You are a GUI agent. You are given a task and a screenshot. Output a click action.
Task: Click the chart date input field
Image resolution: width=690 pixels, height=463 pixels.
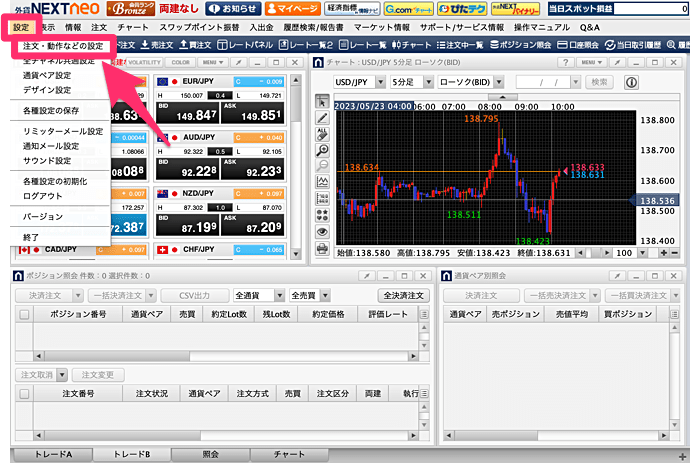click(543, 82)
